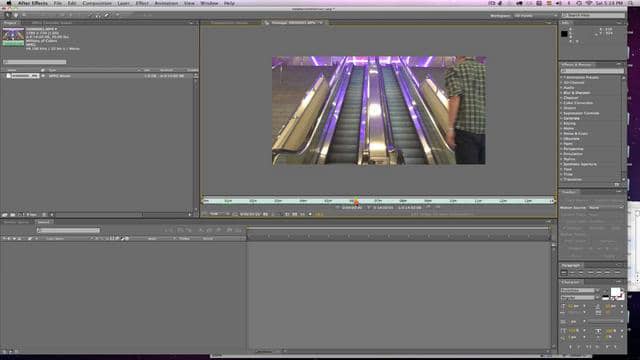Click black color swatch in Info panel
Screen dimensions: 640x360
click(564, 34)
